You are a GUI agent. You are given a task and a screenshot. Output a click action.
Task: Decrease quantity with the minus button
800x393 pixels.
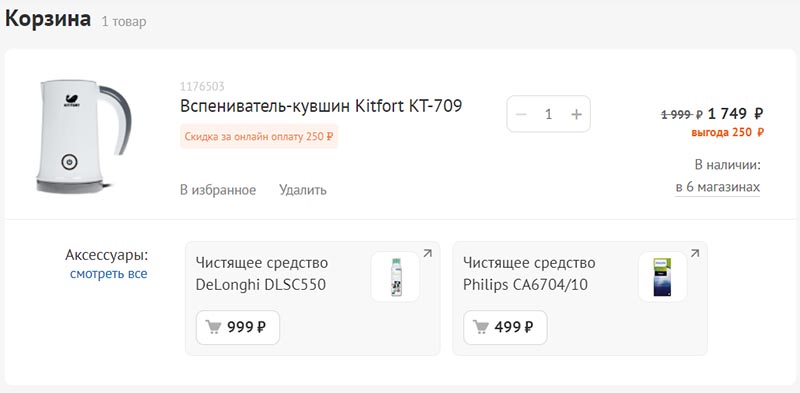pyautogui.click(x=521, y=114)
